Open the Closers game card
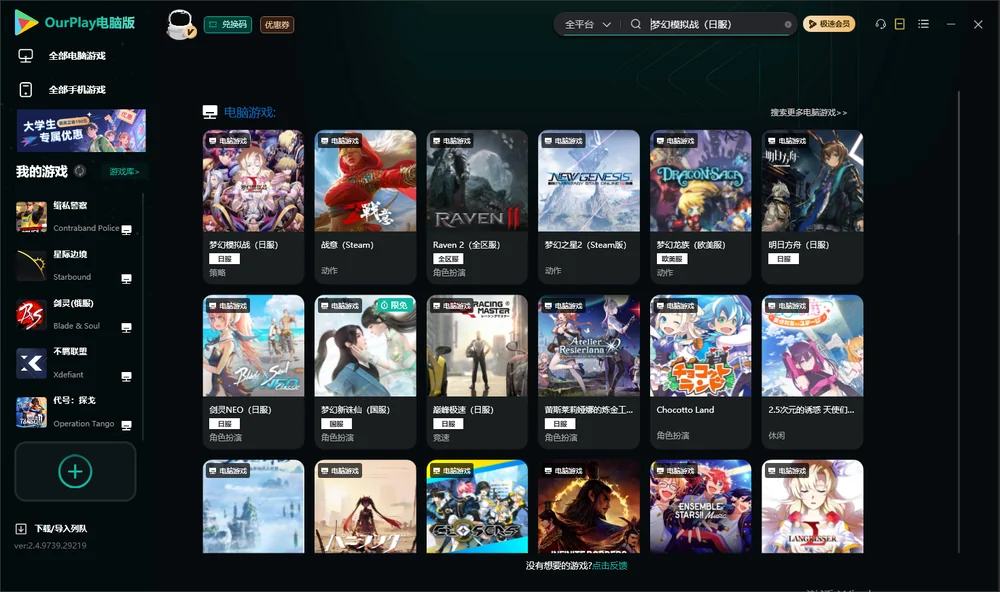The width and height of the screenshot is (1000, 592). tap(477, 507)
